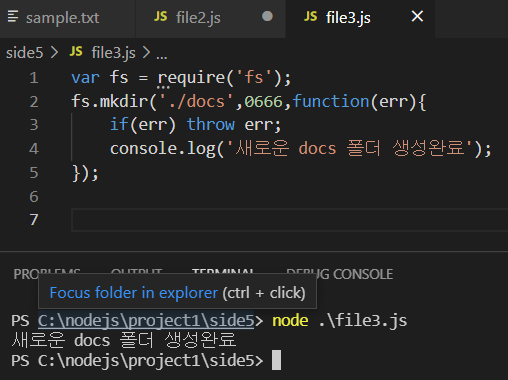Switch to the sample.txt tab
Viewport: 508px width, 380px height.
62,18
